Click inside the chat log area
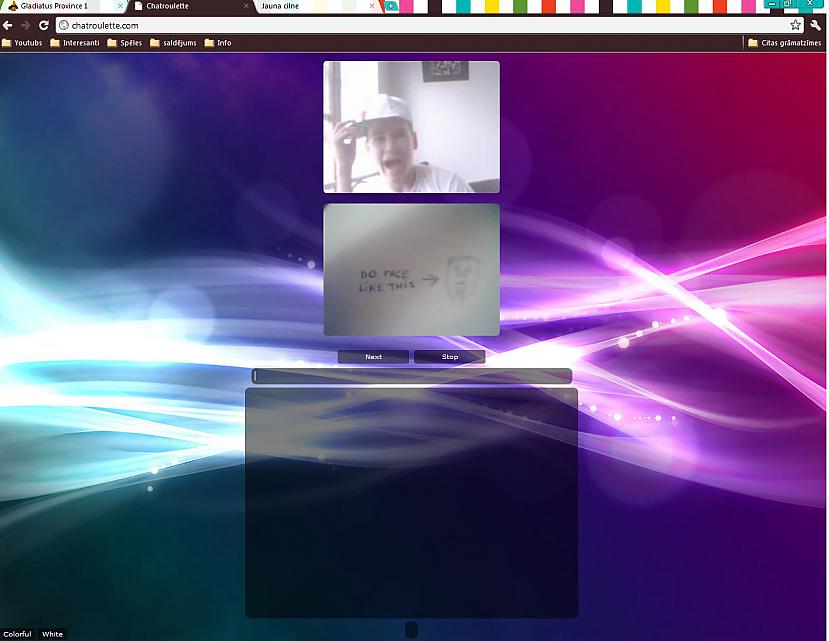The height and width of the screenshot is (641, 829). click(x=411, y=503)
